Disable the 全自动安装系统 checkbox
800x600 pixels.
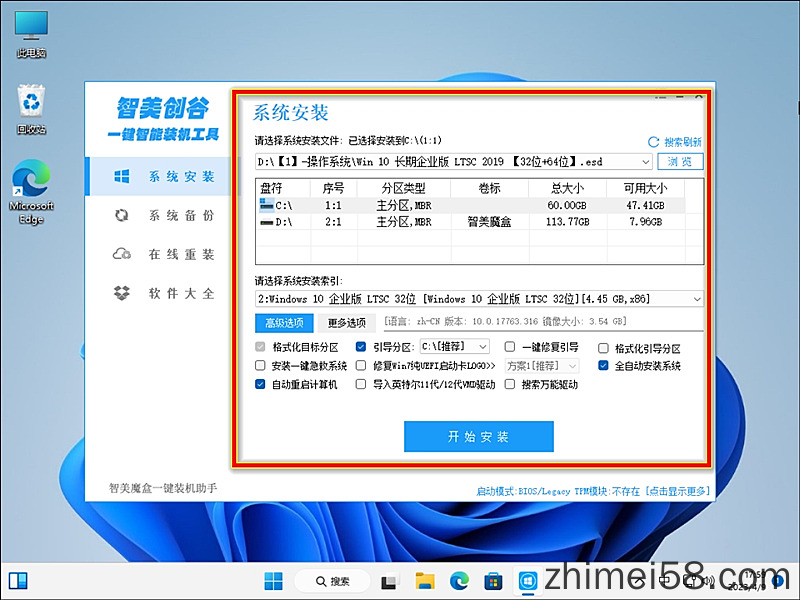click(x=603, y=365)
